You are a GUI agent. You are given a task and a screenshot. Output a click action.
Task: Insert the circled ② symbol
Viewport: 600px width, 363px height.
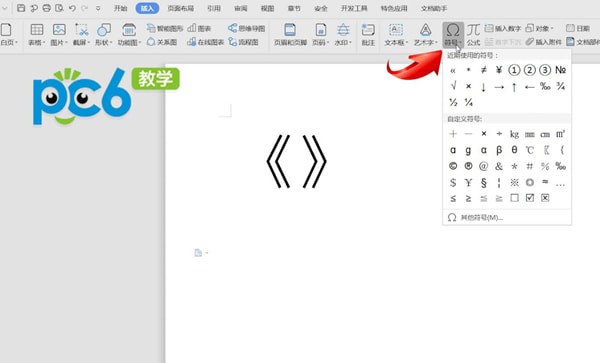(530, 70)
